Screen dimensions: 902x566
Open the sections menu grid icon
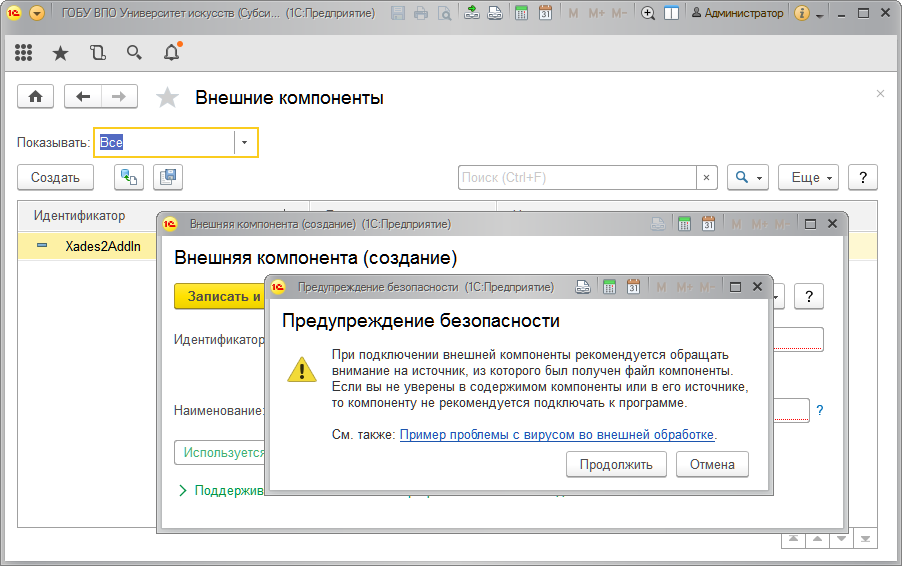pyautogui.click(x=23, y=53)
